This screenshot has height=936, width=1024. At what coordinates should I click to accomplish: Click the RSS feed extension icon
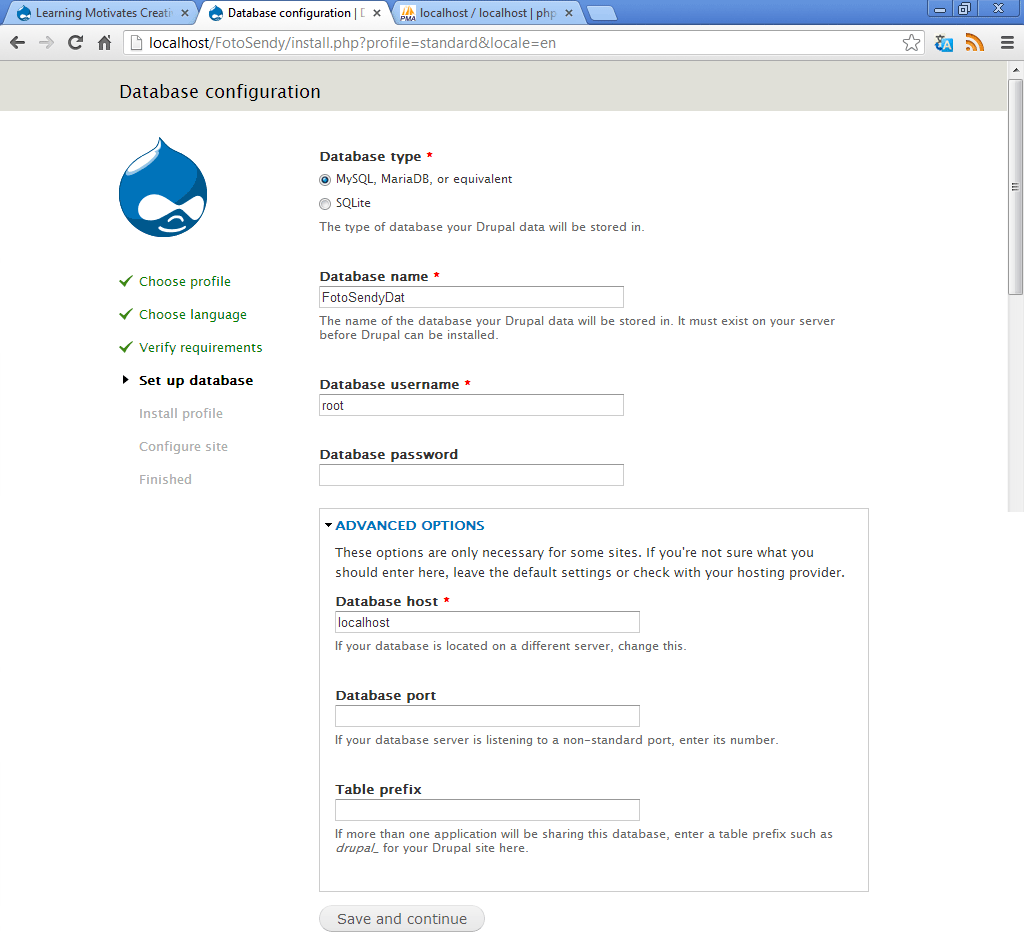(974, 43)
